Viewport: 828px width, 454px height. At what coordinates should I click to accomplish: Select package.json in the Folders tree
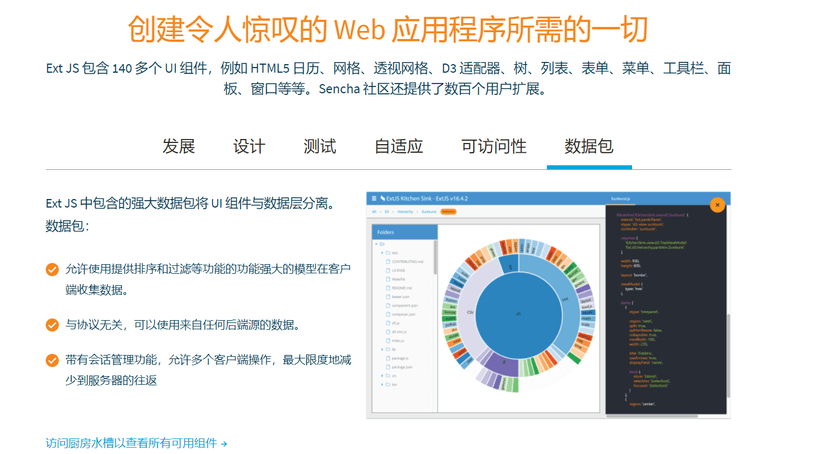[402, 367]
